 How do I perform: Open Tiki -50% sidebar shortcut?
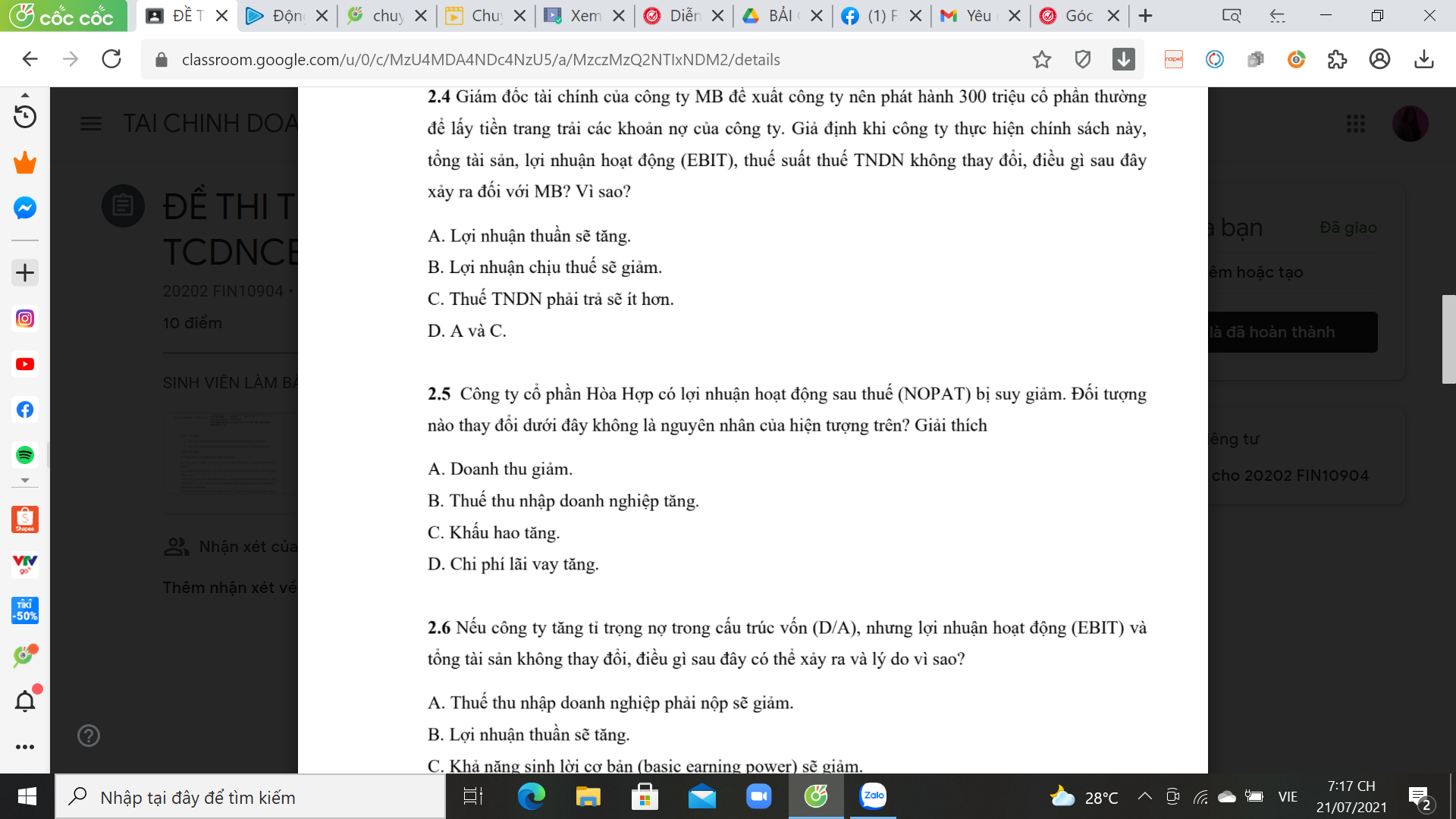(25, 610)
